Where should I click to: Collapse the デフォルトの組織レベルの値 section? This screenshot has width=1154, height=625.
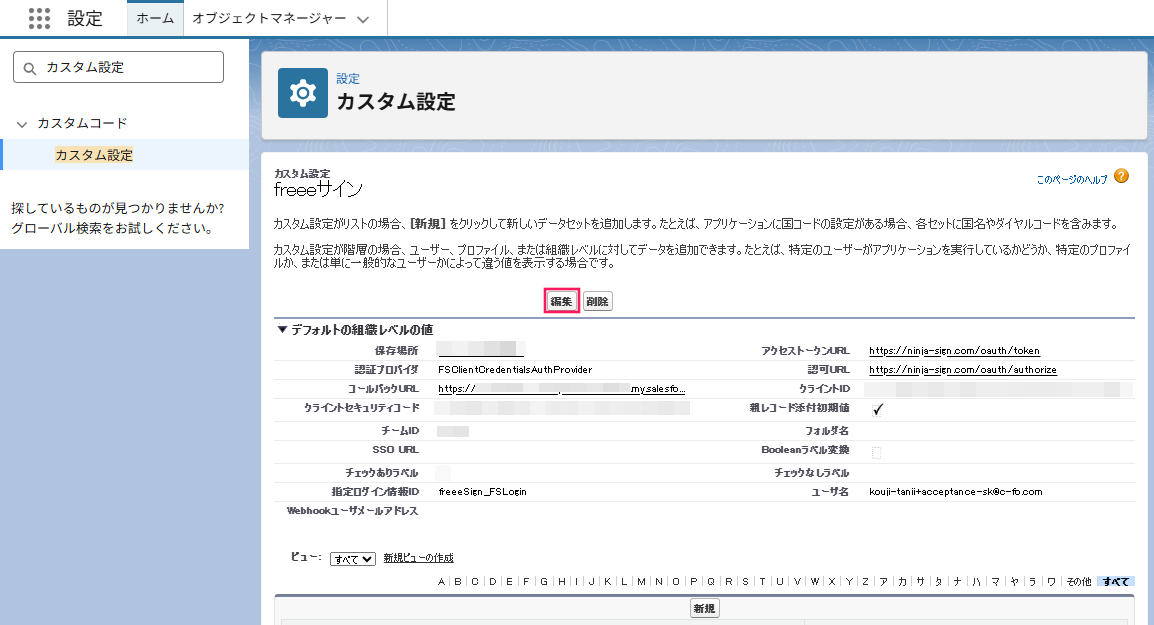[282, 329]
